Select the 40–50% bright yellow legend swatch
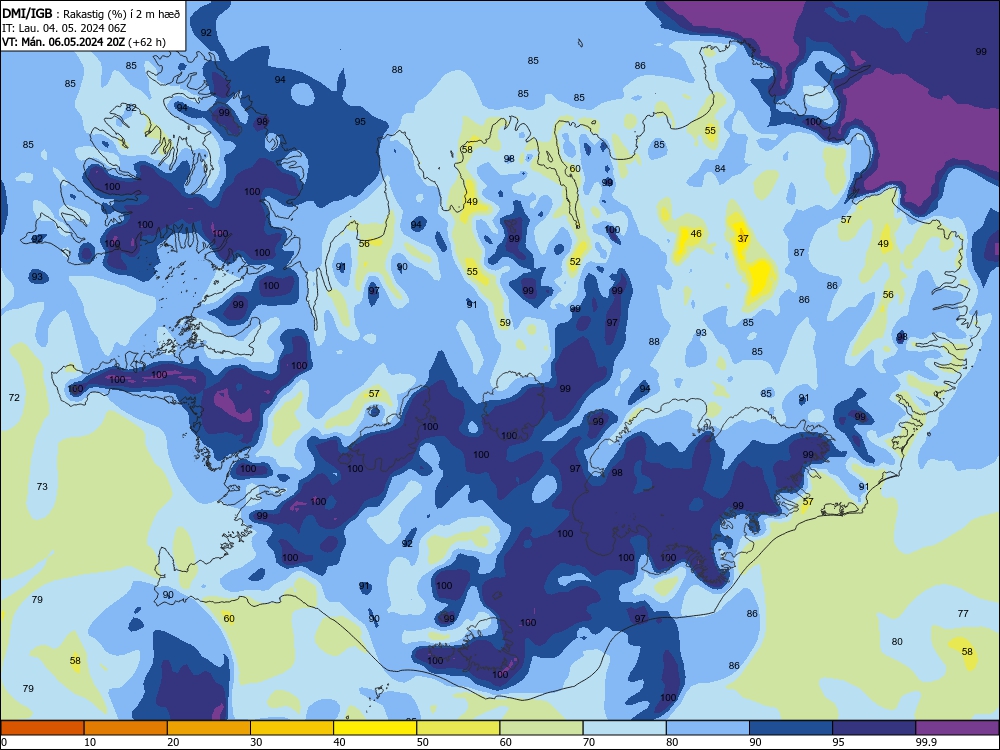Viewport: 1000px width, 750px height. pos(375,728)
